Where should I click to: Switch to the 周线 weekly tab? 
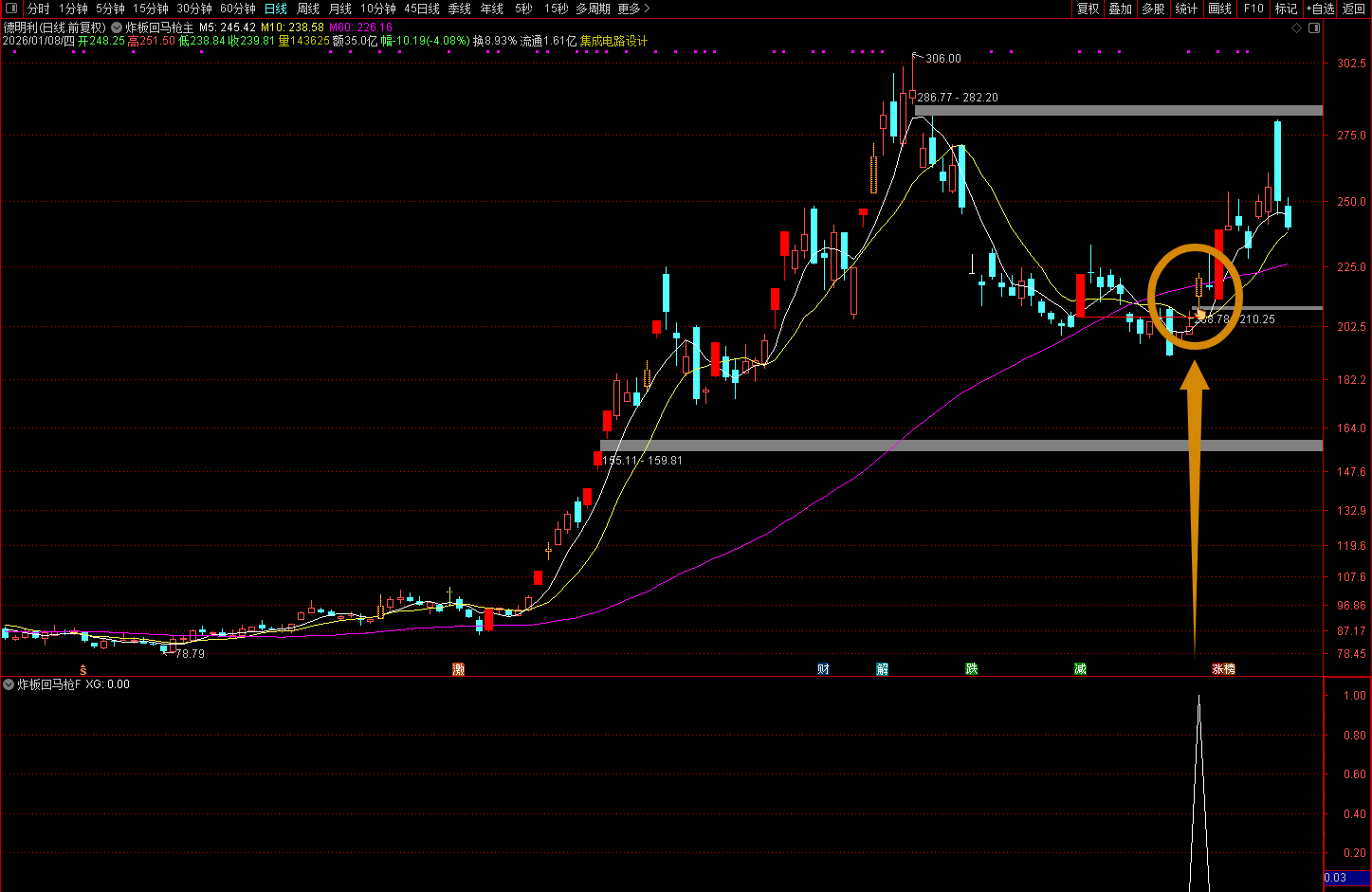[308, 9]
